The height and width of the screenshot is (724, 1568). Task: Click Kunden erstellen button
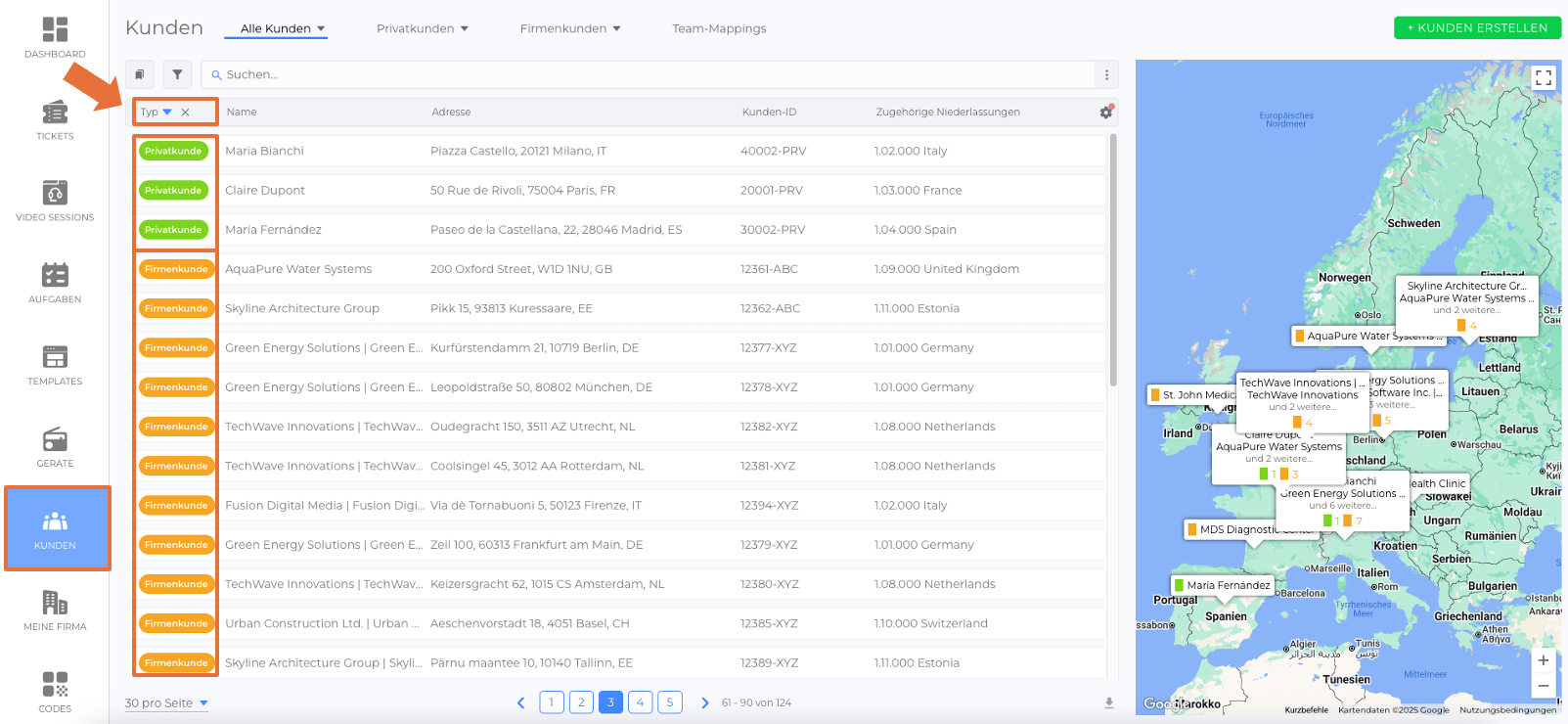tap(1477, 28)
